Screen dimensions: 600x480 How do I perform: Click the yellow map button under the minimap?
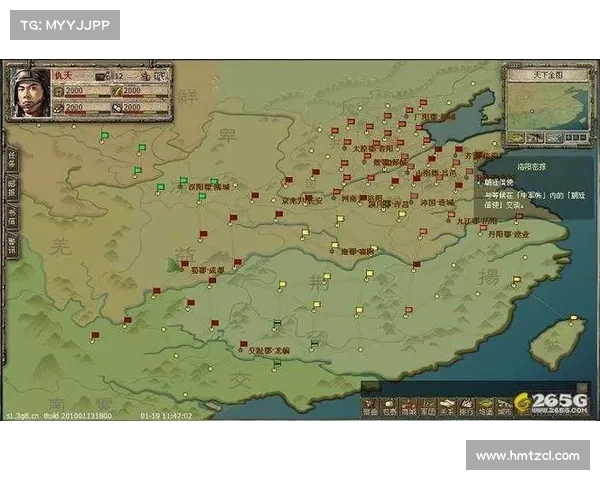coord(516,137)
